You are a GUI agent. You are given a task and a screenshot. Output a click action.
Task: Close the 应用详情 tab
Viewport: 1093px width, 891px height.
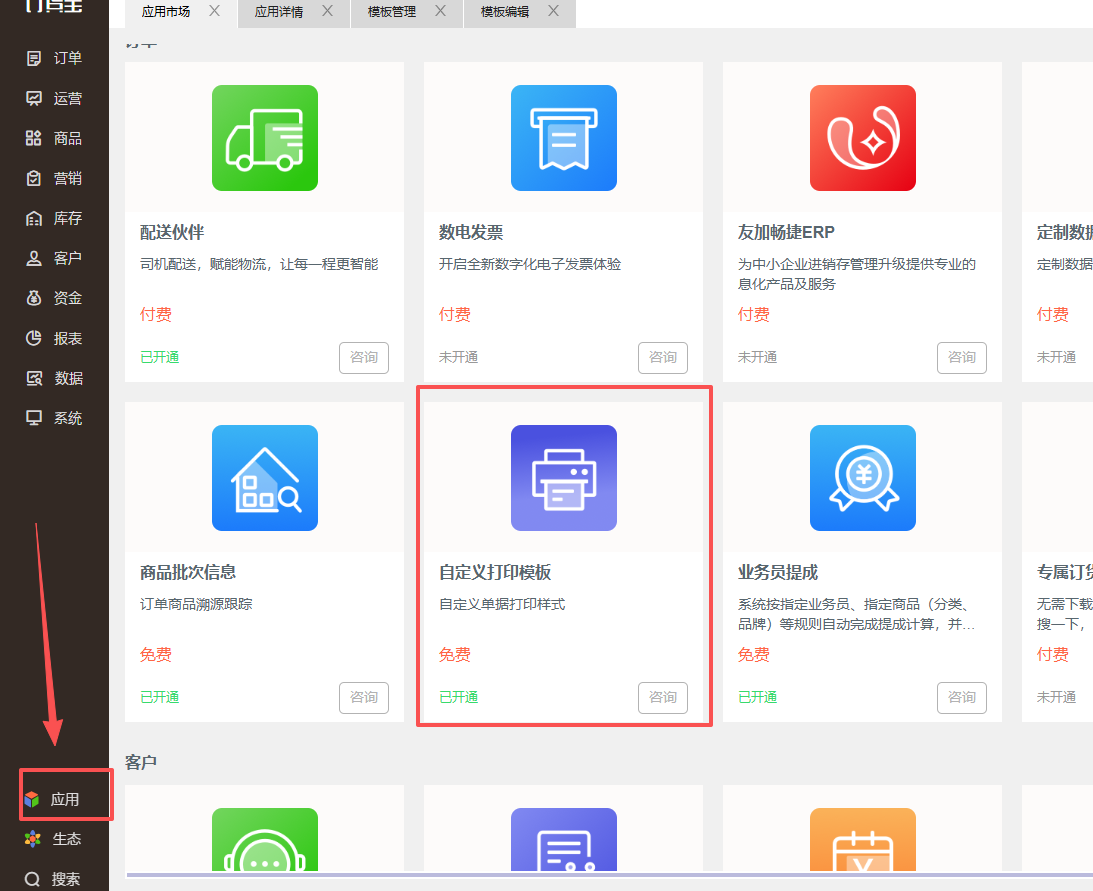[328, 10]
